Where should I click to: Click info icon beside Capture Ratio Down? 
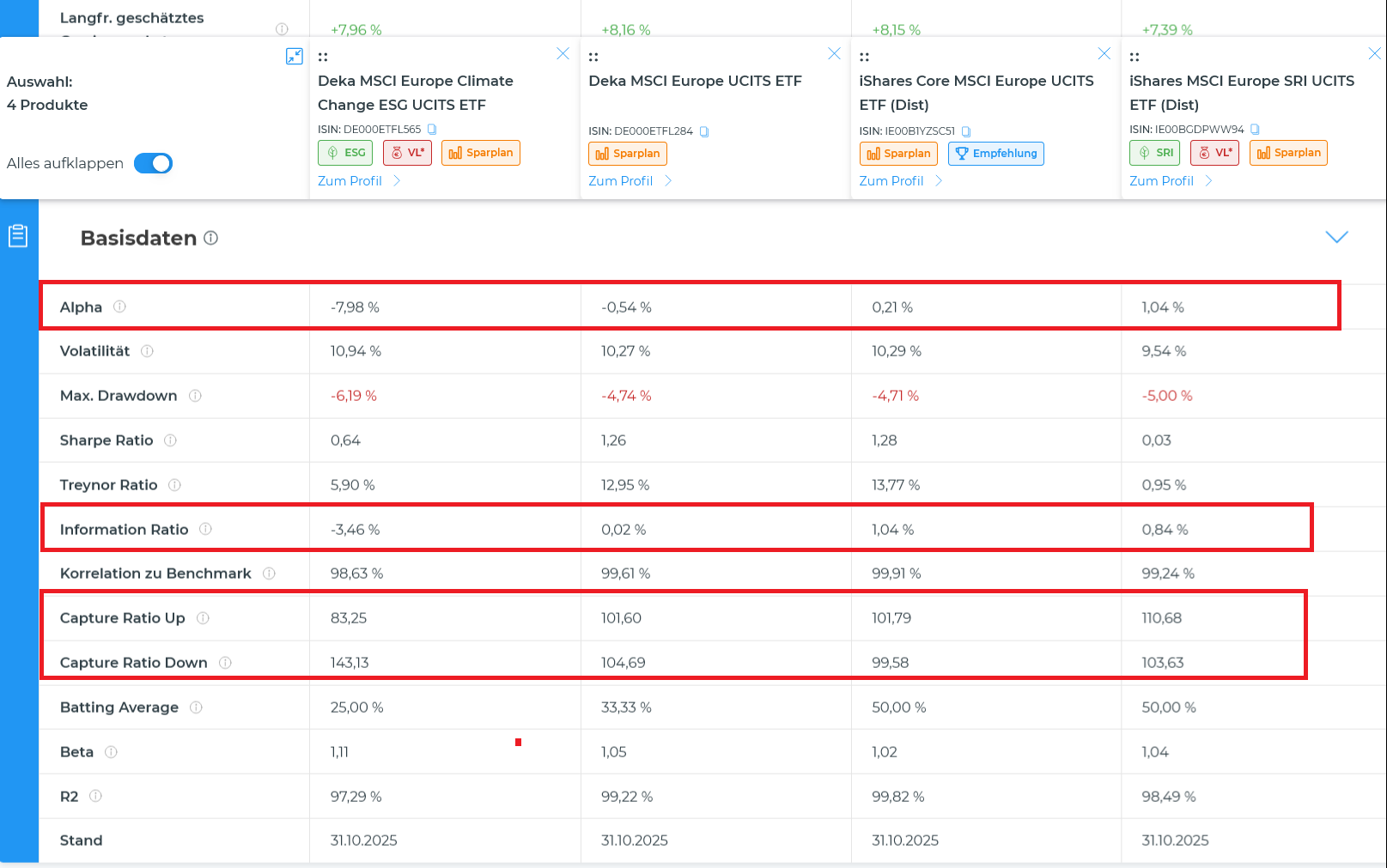tap(225, 663)
